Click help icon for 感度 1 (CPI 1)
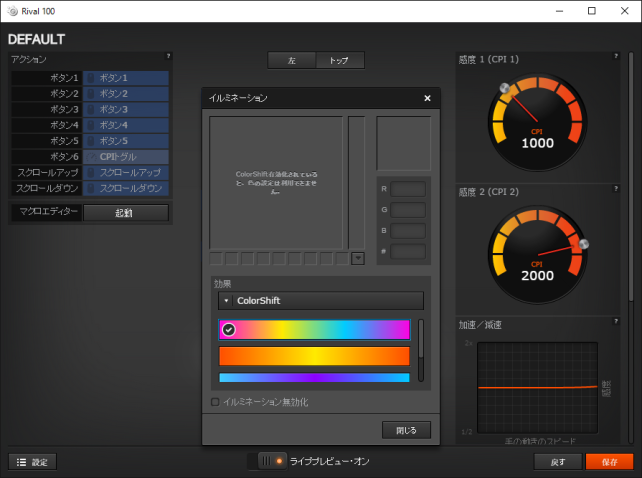The width and height of the screenshot is (642, 478). coord(616,56)
